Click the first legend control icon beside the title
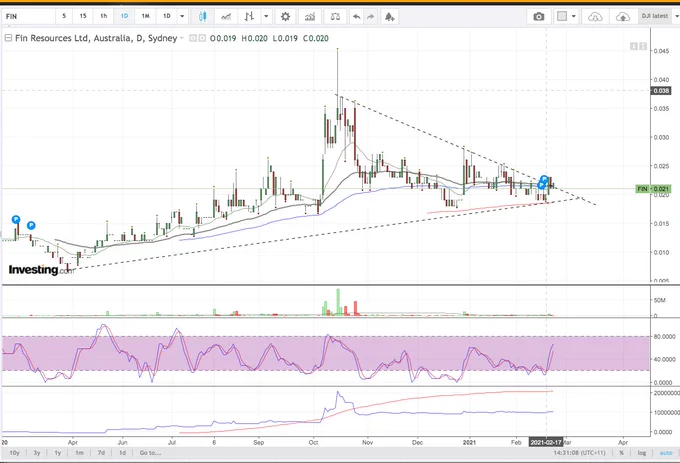680x463 pixels. click(x=193, y=38)
